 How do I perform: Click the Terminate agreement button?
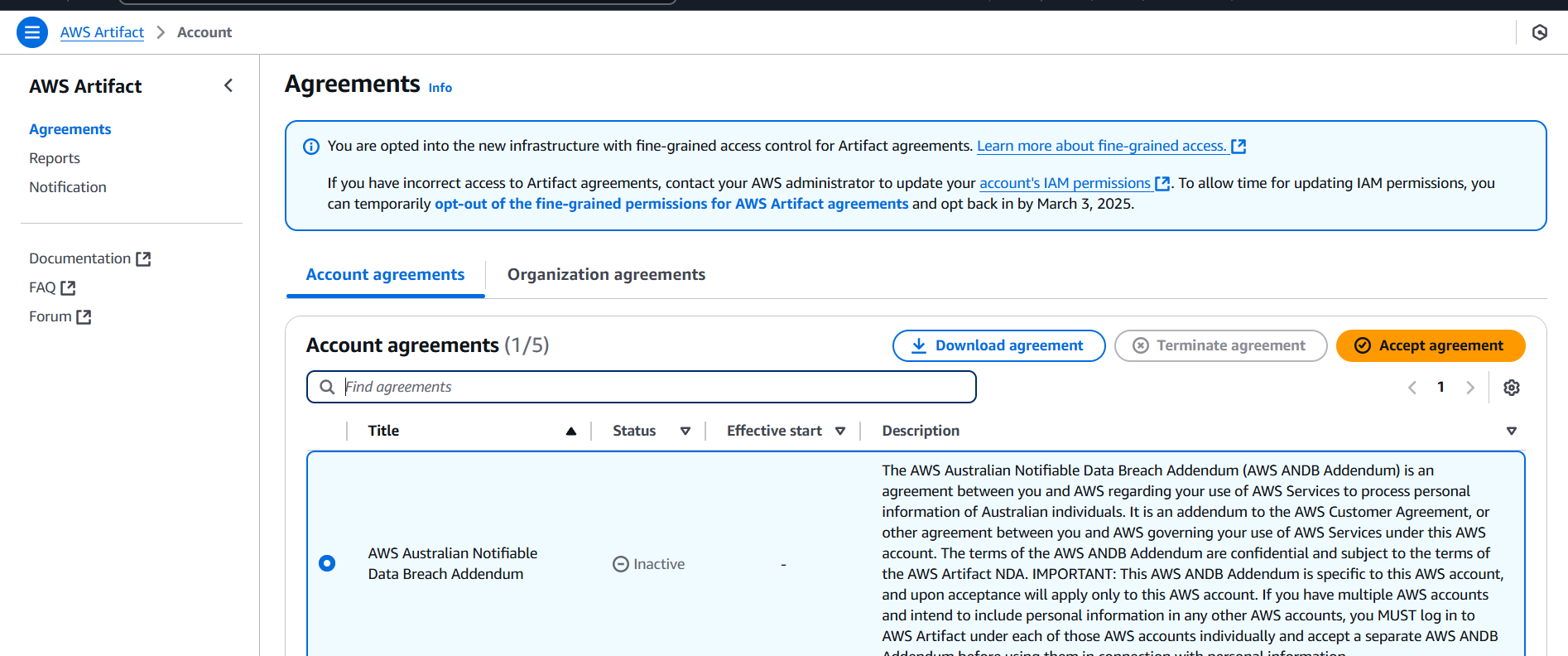pos(1220,345)
